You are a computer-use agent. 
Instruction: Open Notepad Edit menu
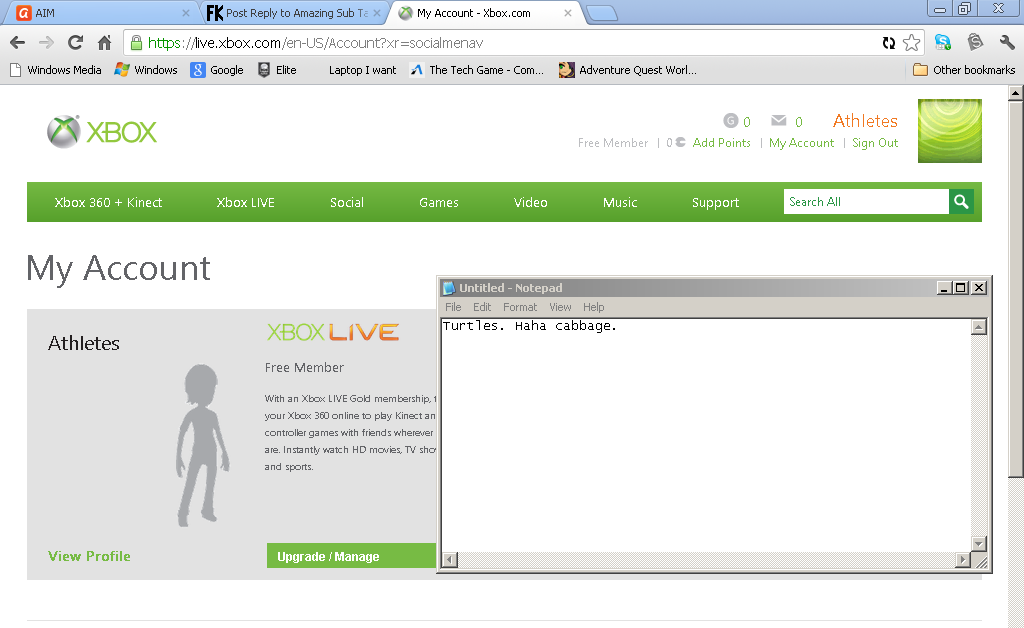[x=482, y=307]
